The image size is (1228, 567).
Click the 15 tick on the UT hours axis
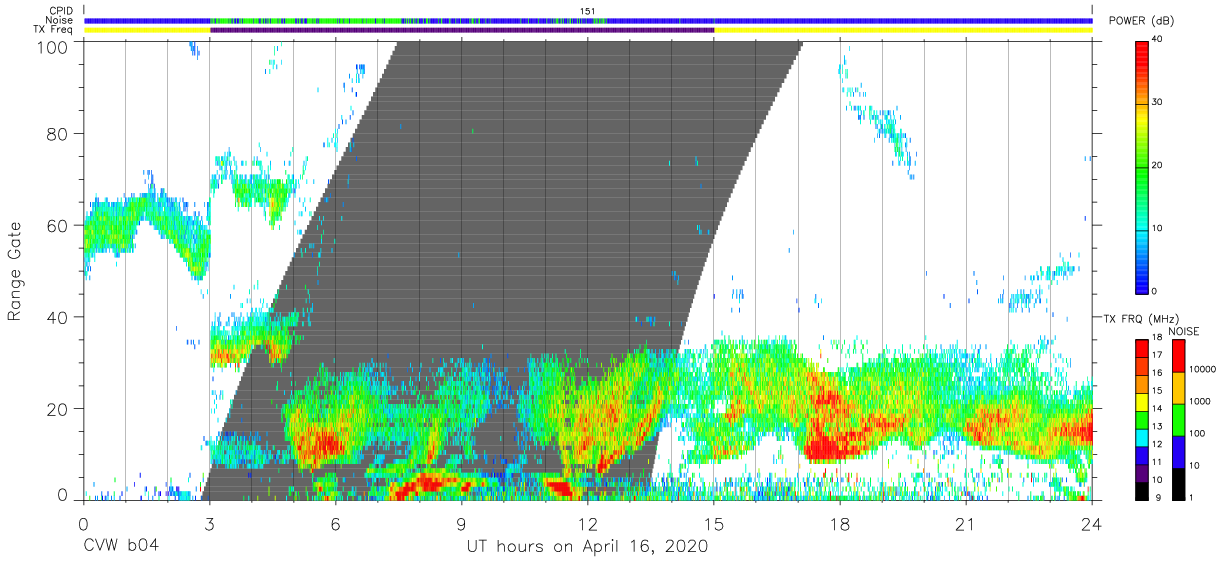point(714,523)
